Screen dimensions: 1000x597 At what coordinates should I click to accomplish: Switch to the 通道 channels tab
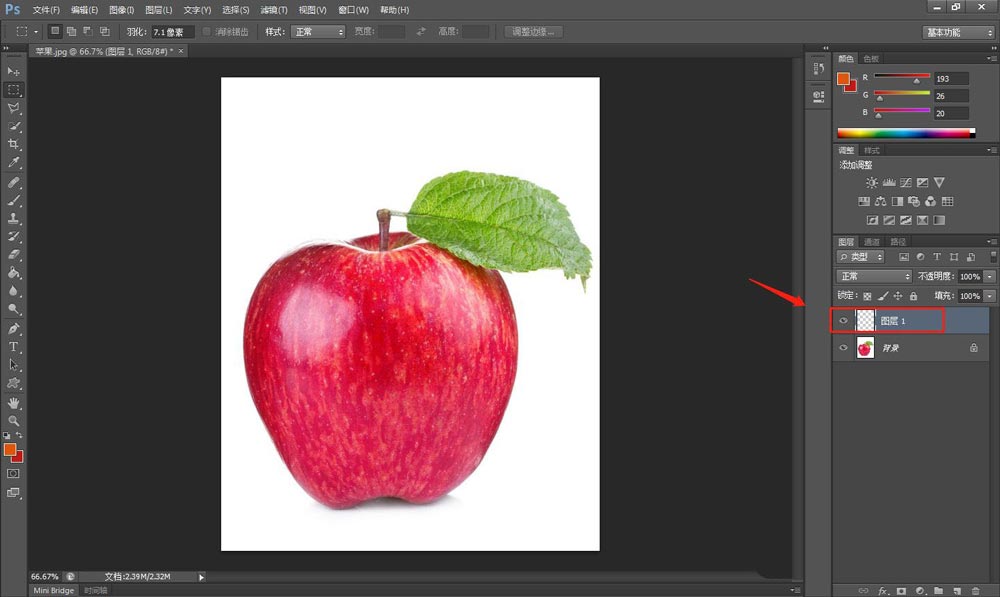click(872, 242)
